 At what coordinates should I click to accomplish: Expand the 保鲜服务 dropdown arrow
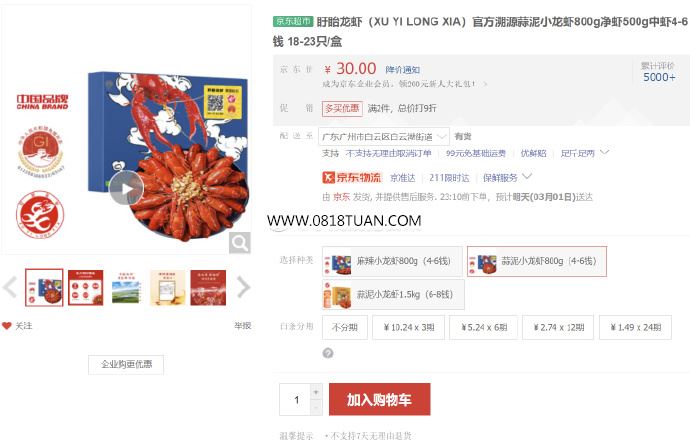[527, 176]
